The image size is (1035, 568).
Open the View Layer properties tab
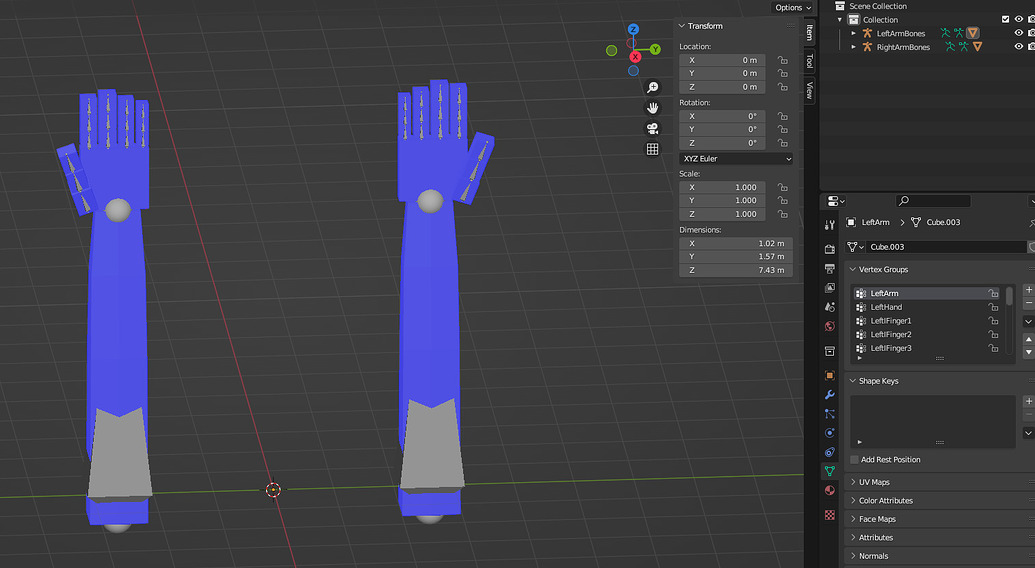[x=830, y=288]
